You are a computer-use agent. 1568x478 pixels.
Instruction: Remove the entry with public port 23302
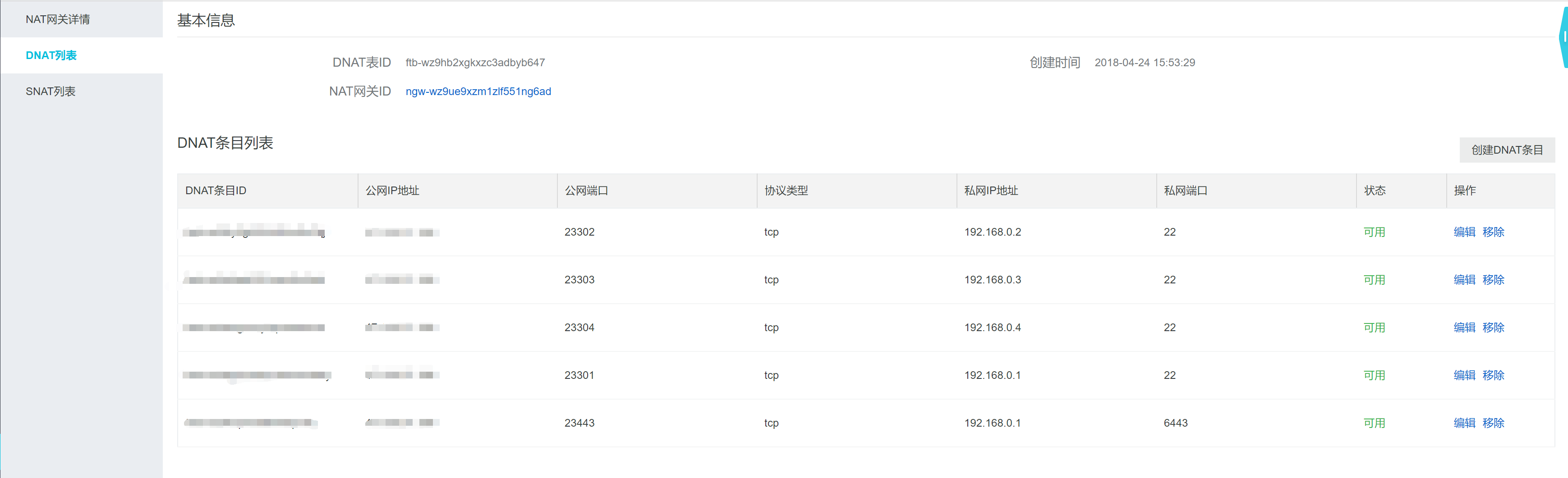(x=1493, y=232)
